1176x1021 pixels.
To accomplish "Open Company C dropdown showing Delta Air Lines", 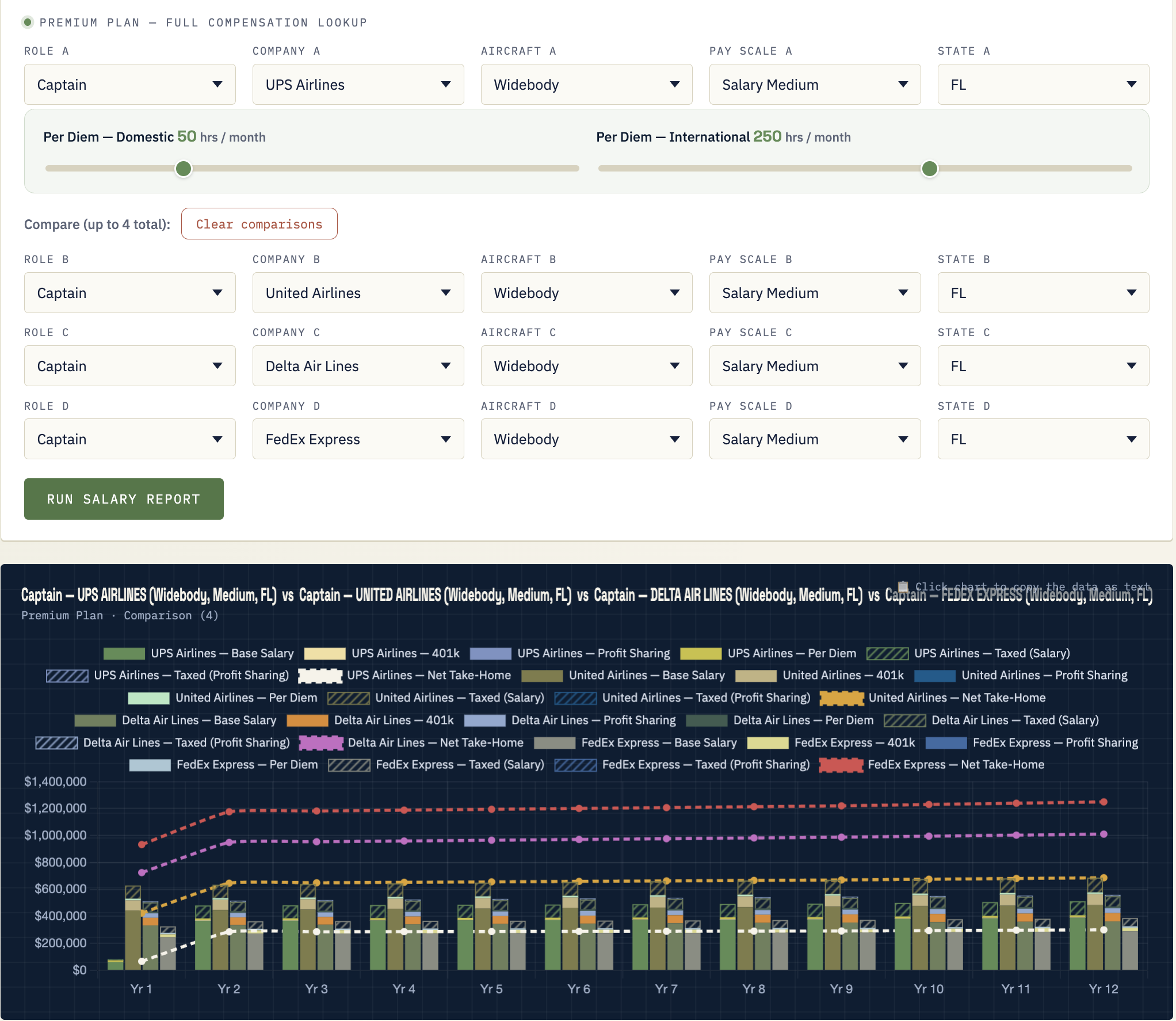I will 358,366.
